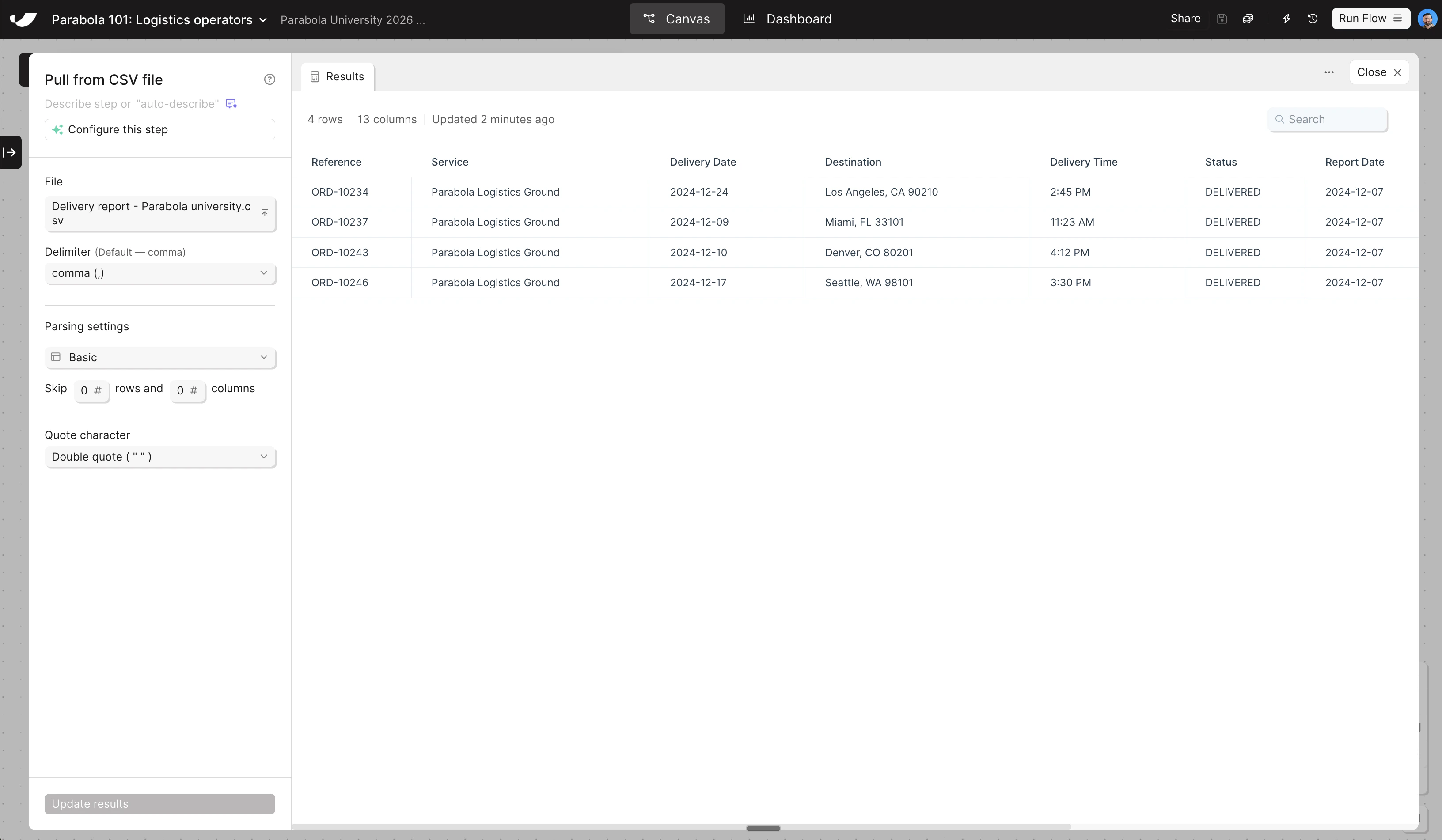
Task: Click the skip columns number field
Action: tap(188, 391)
